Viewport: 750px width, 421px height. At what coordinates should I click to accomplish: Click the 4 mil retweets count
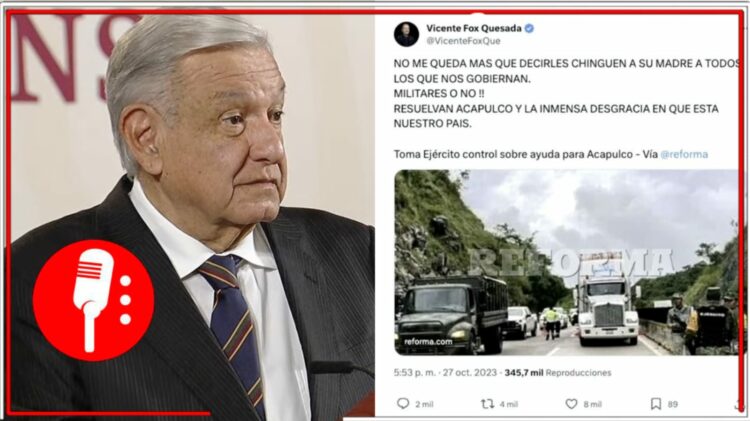click(x=509, y=405)
